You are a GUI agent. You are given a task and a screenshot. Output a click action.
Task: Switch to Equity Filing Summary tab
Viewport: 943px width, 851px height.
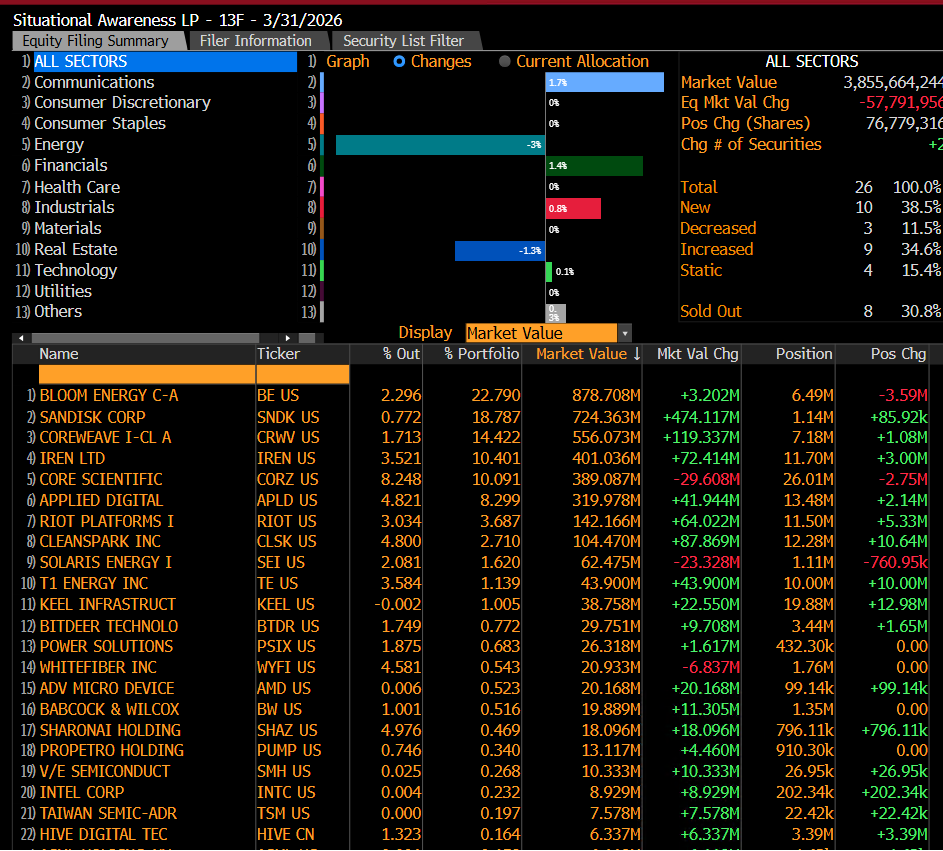tap(96, 41)
